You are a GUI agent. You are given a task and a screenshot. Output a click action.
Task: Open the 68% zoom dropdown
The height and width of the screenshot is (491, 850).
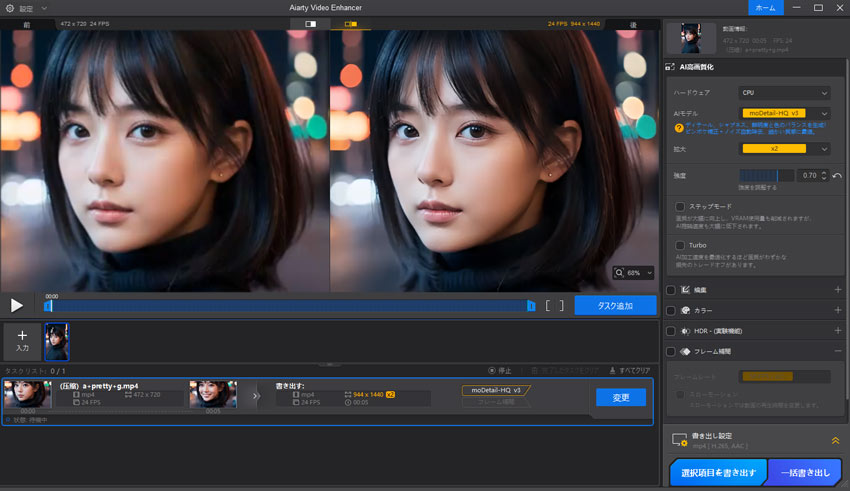tap(640, 273)
